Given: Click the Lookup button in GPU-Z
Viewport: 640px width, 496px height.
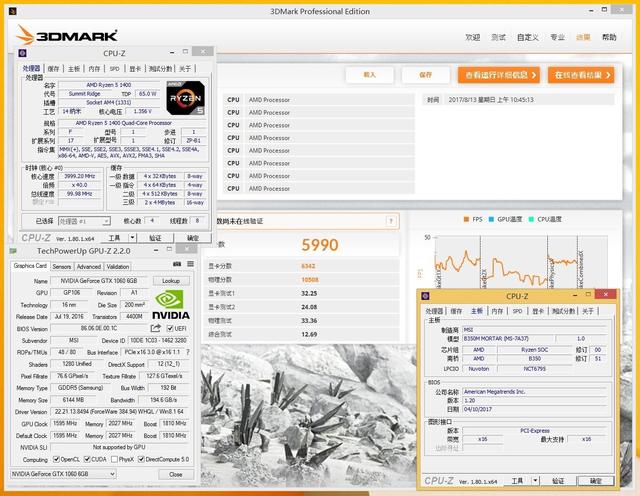Looking at the screenshot, I should pos(171,281).
